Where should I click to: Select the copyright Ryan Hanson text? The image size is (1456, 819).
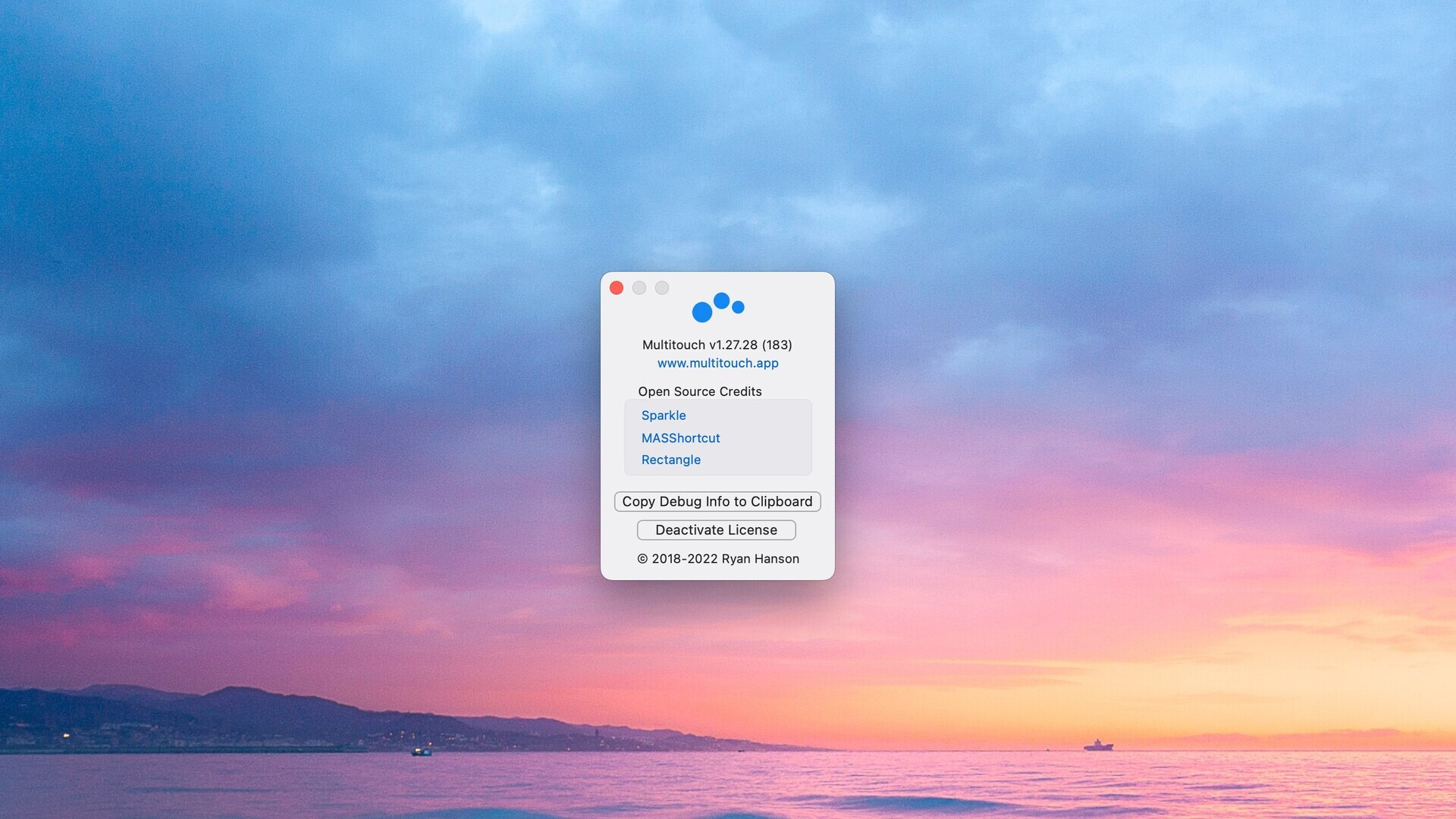click(717, 559)
